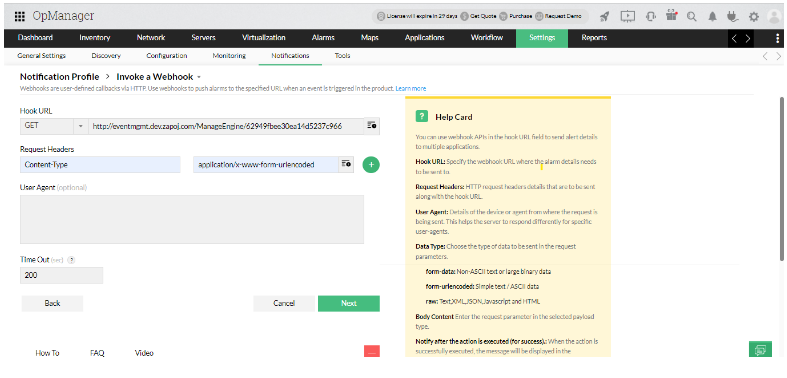787x378 pixels.
Task: Click the Cancel button
Action: (284, 303)
